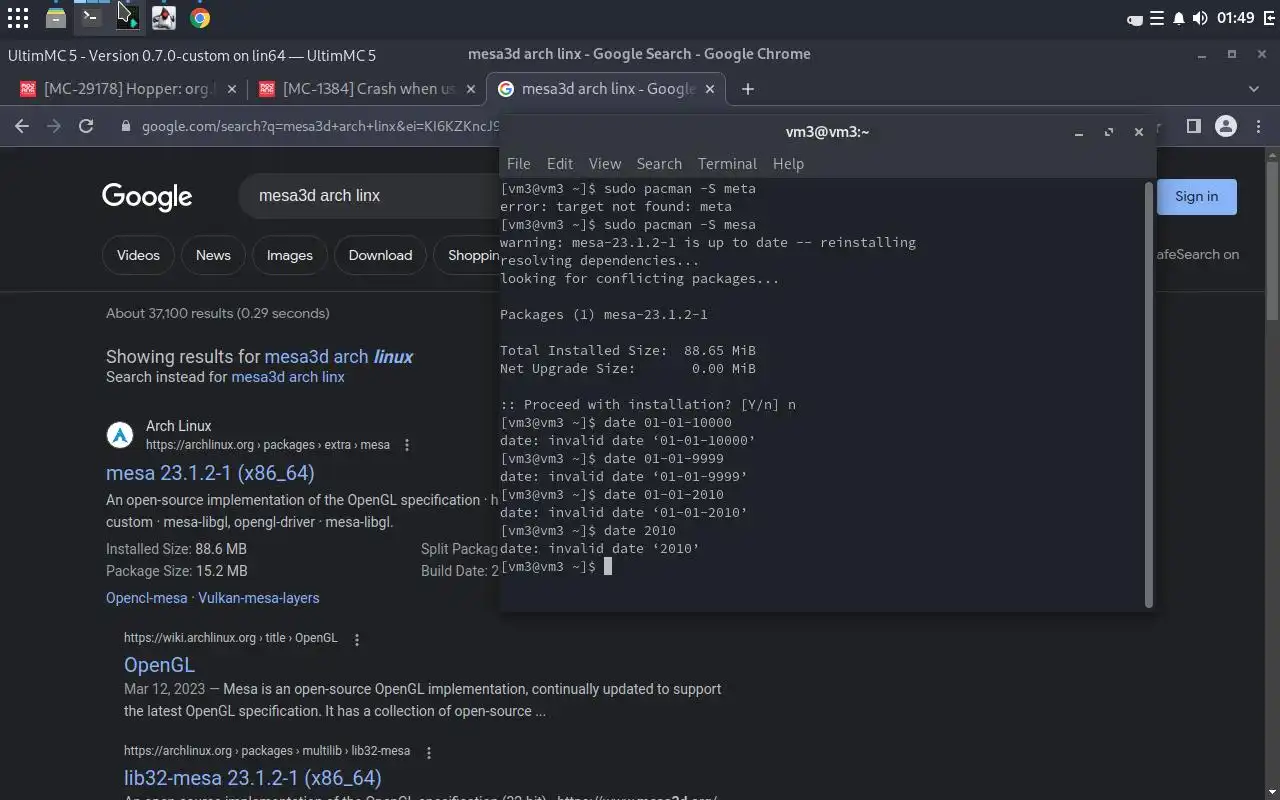Image resolution: width=1280 pixels, height=800 pixels.
Task: Sign in to Google
Action: pyautogui.click(x=1196, y=196)
